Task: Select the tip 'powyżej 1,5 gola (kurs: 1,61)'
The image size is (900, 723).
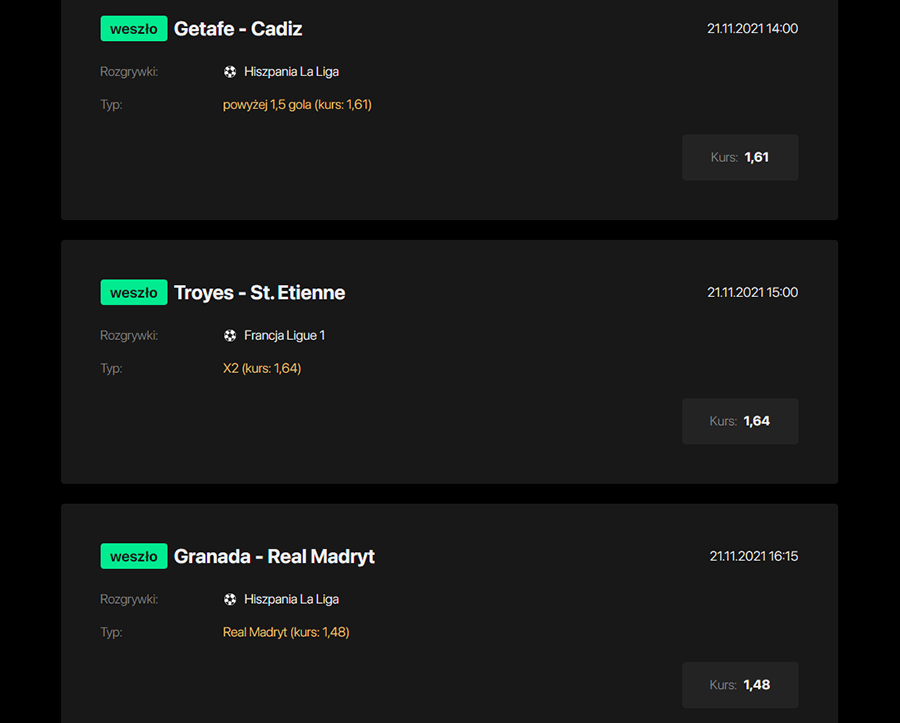Action: 297,105
